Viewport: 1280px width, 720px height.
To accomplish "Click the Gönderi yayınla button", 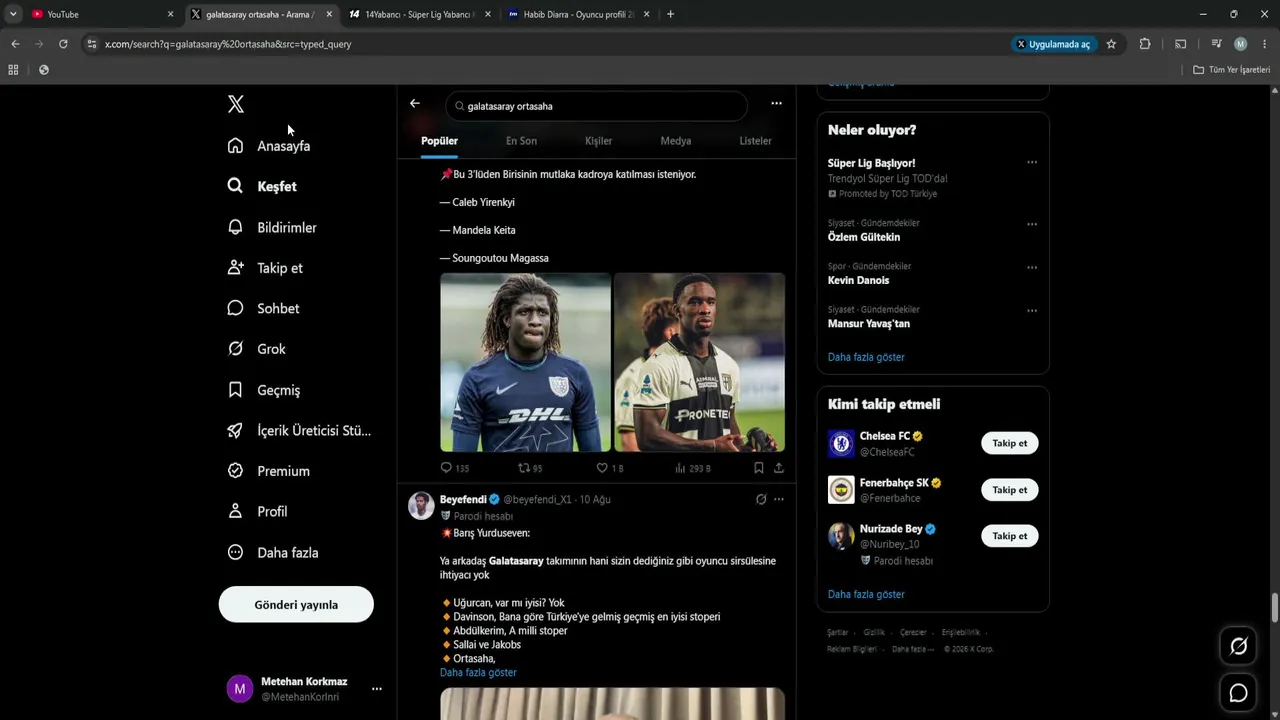I will 296,604.
